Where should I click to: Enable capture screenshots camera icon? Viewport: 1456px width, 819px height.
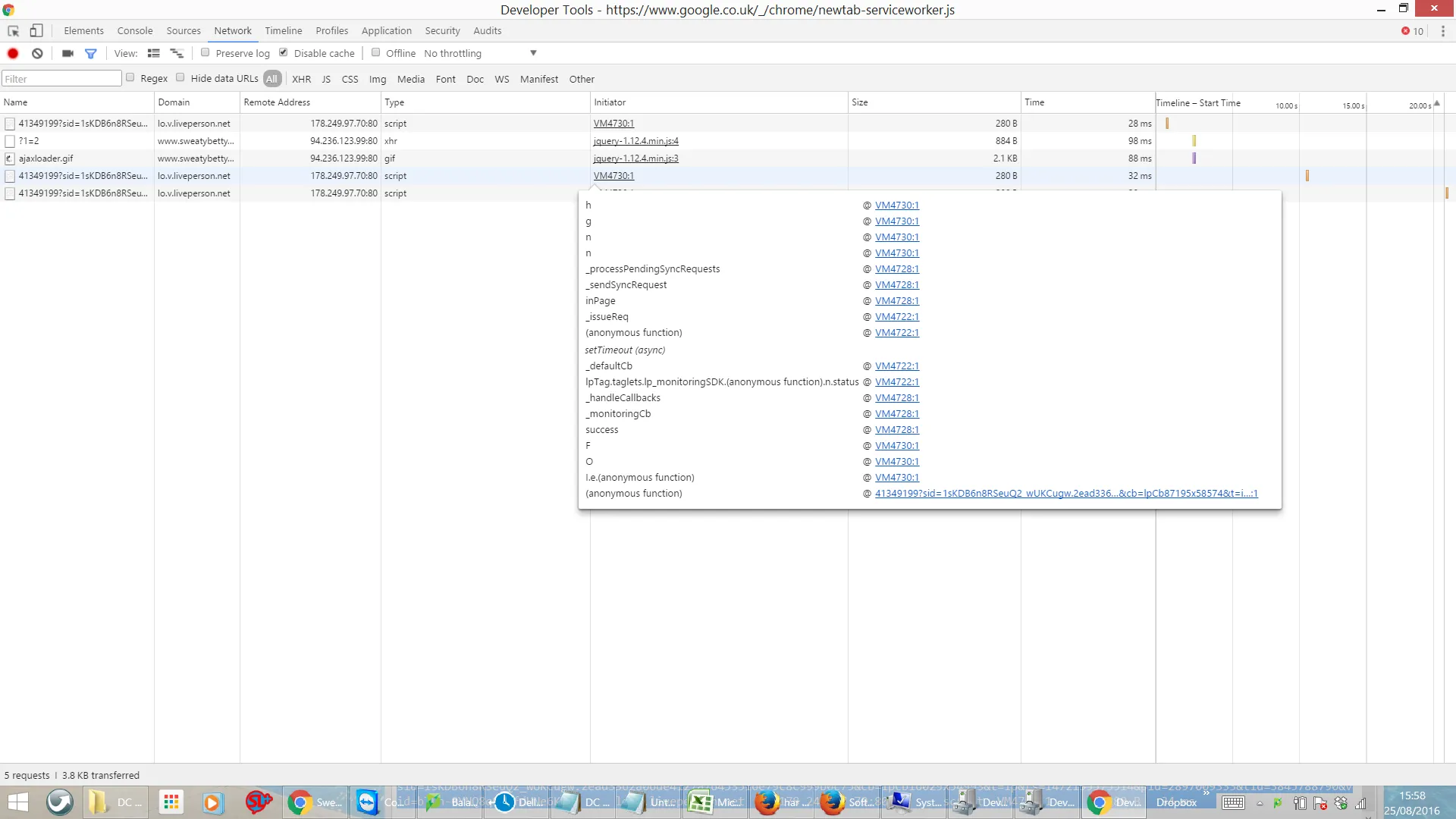[x=67, y=53]
